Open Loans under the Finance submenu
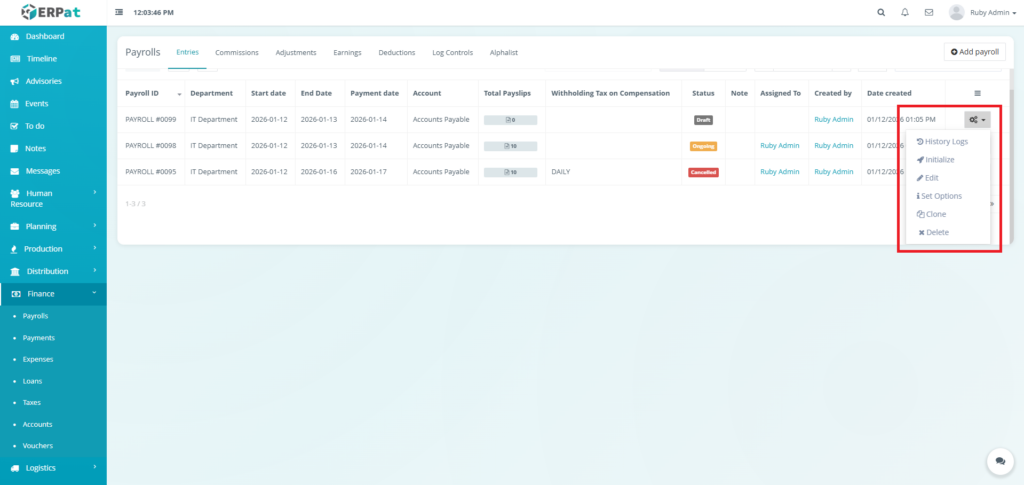1024x485 pixels. coord(34,381)
